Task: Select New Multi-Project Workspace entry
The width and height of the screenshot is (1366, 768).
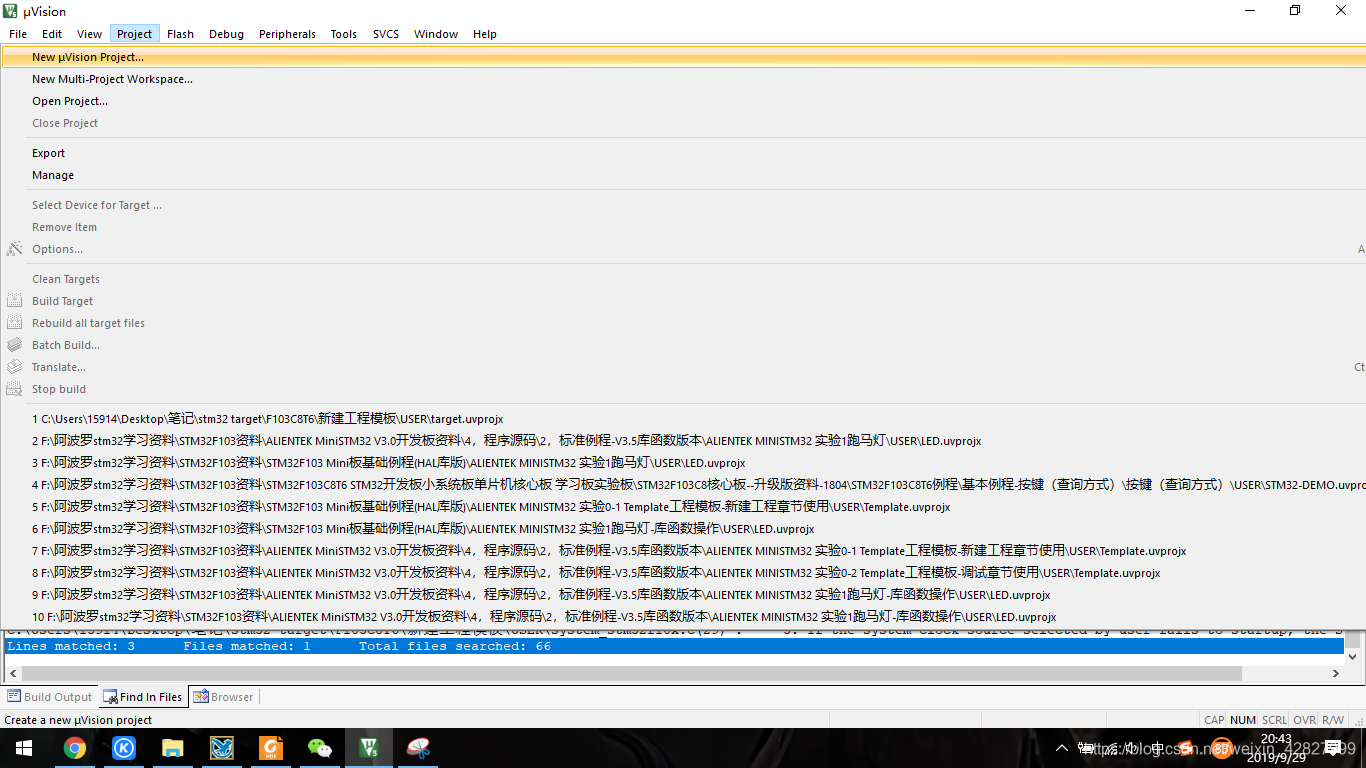Action: [683, 79]
